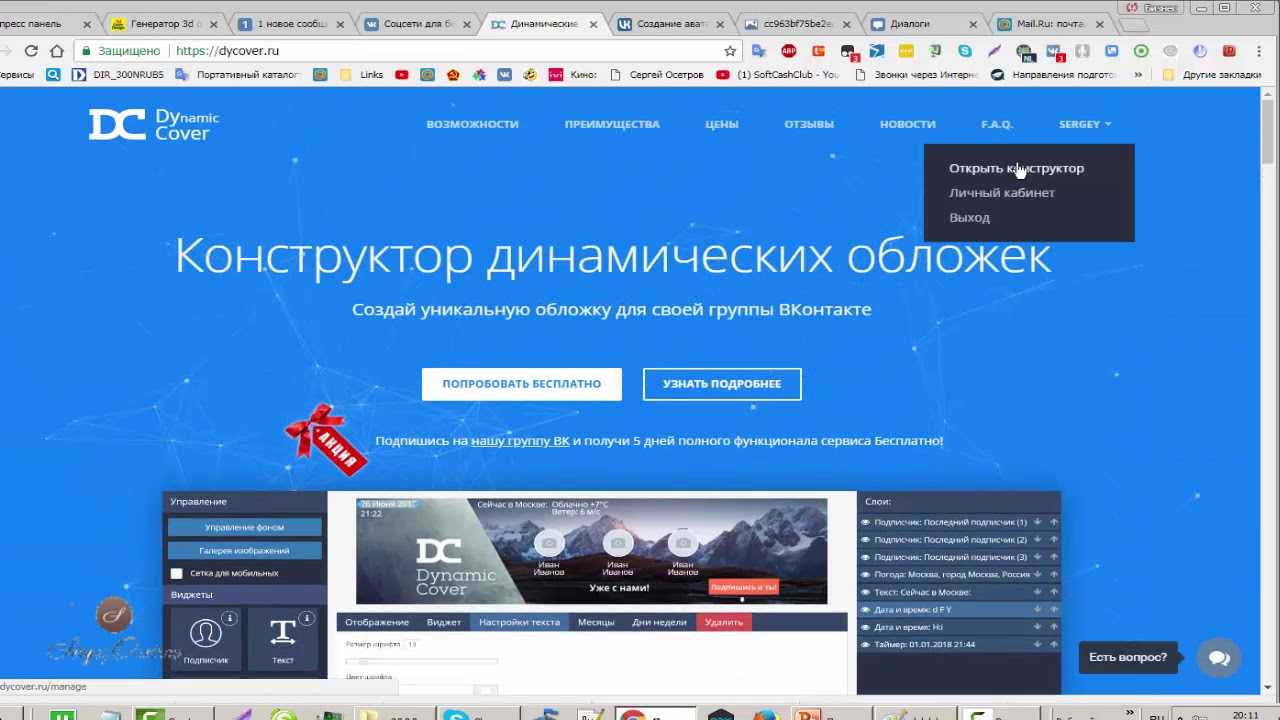
Task: Open the AdBlock Plus extension icon
Action: (x=789, y=51)
